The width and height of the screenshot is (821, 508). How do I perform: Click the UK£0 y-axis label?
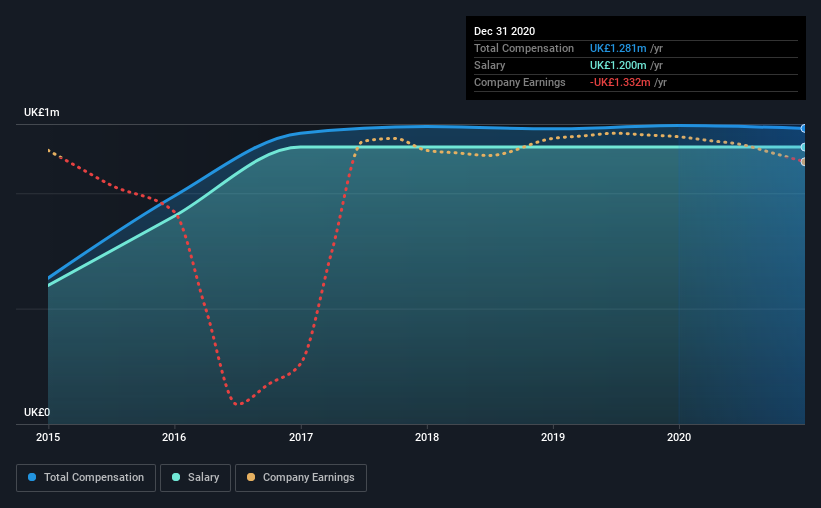tap(37, 413)
